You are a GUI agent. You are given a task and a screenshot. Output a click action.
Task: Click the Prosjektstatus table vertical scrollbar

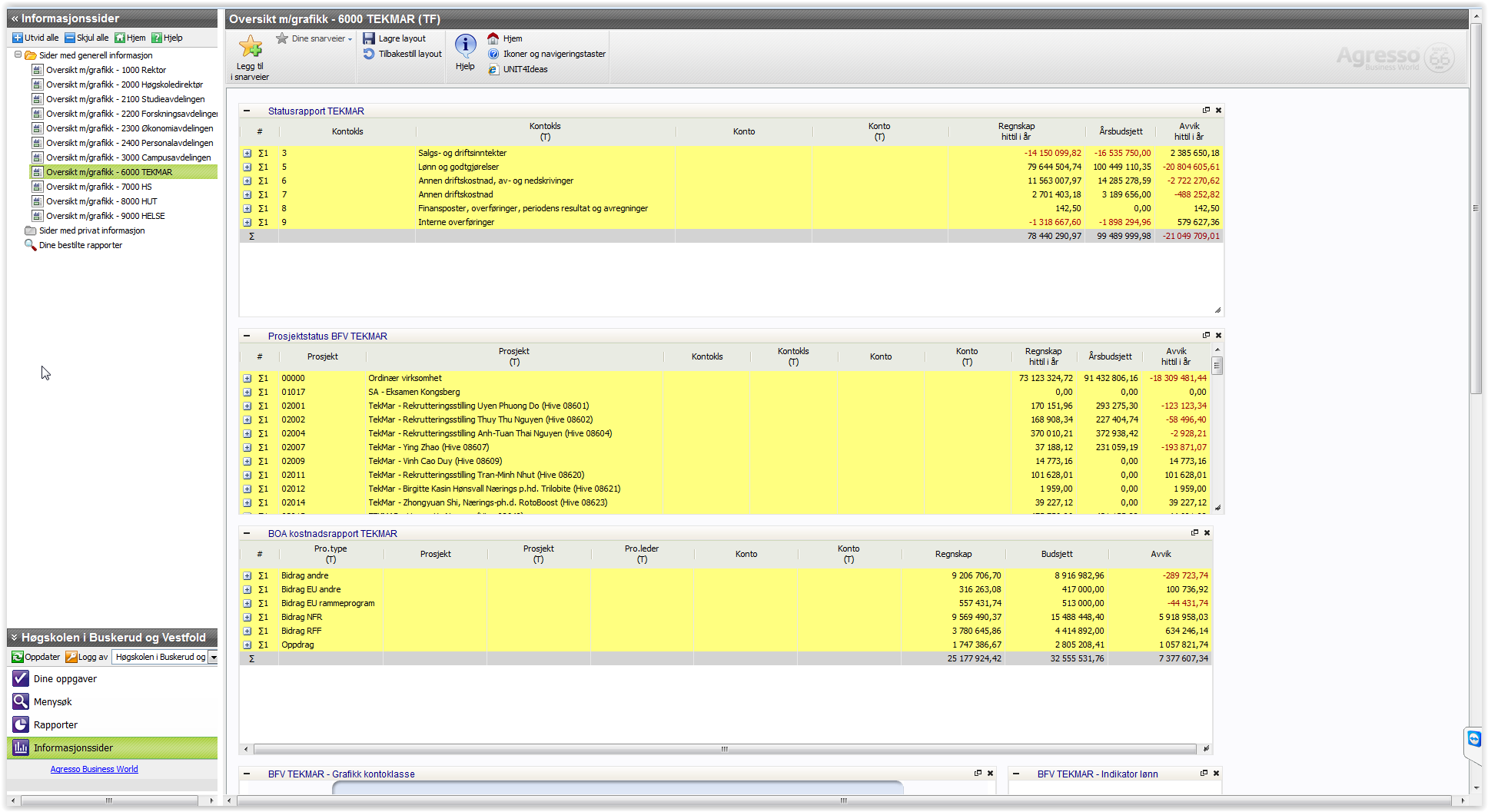pos(1217,366)
